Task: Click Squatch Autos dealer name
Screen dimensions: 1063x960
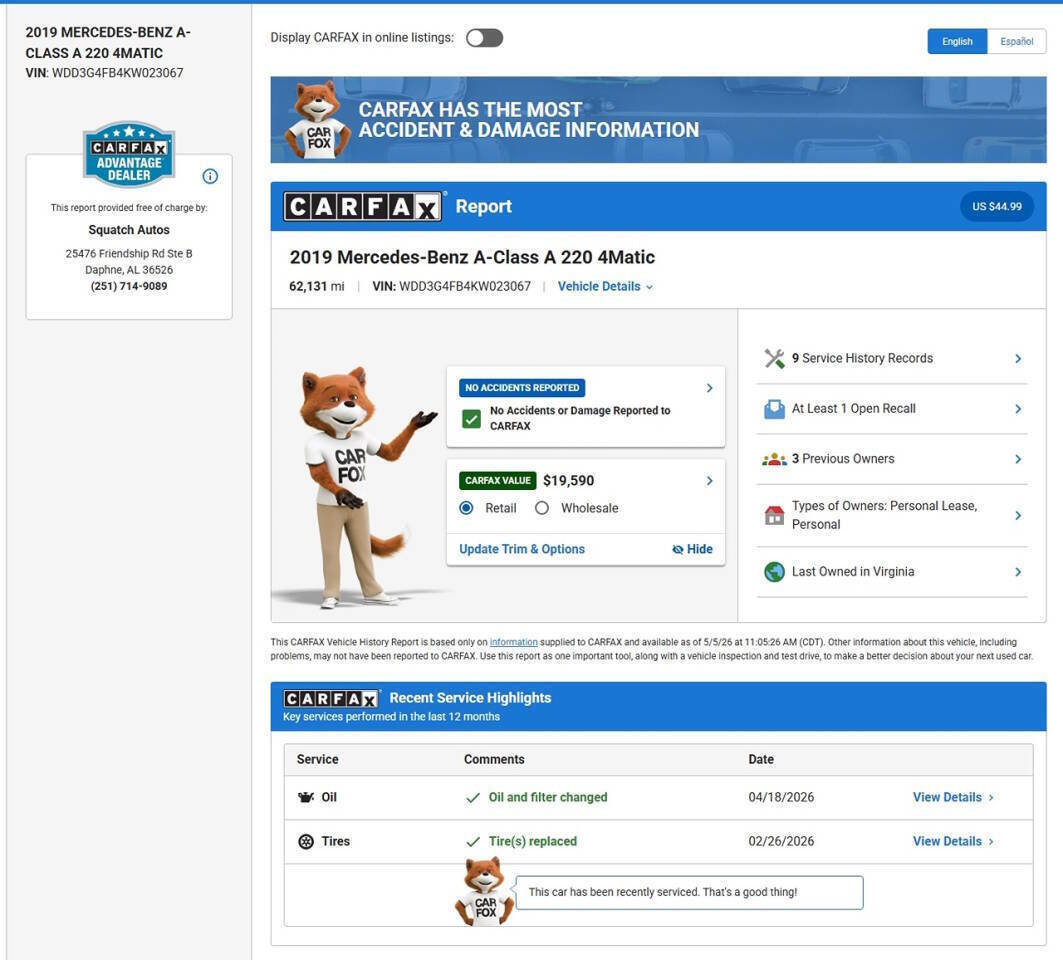Action: [x=129, y=230]
